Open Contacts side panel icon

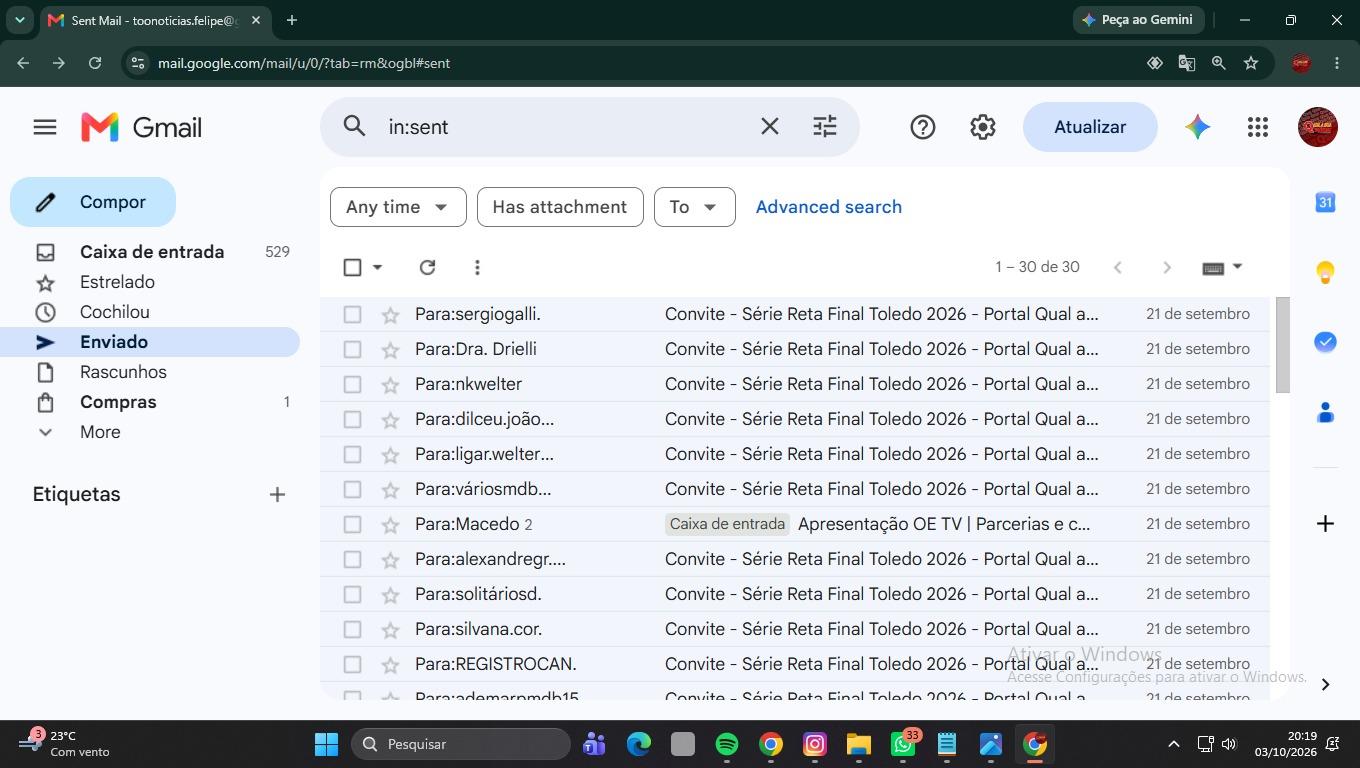(x=1325, y=412)
